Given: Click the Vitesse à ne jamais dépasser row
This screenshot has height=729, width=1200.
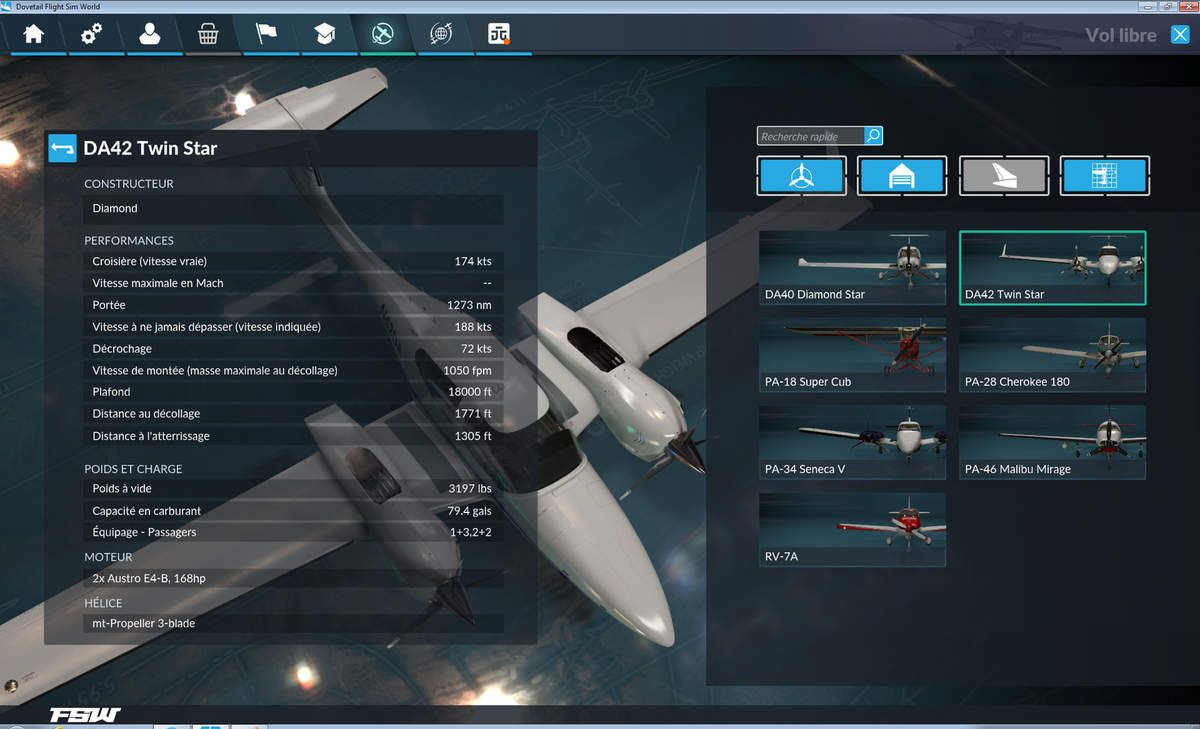Looking at the screenshot, I should (293, 327).
